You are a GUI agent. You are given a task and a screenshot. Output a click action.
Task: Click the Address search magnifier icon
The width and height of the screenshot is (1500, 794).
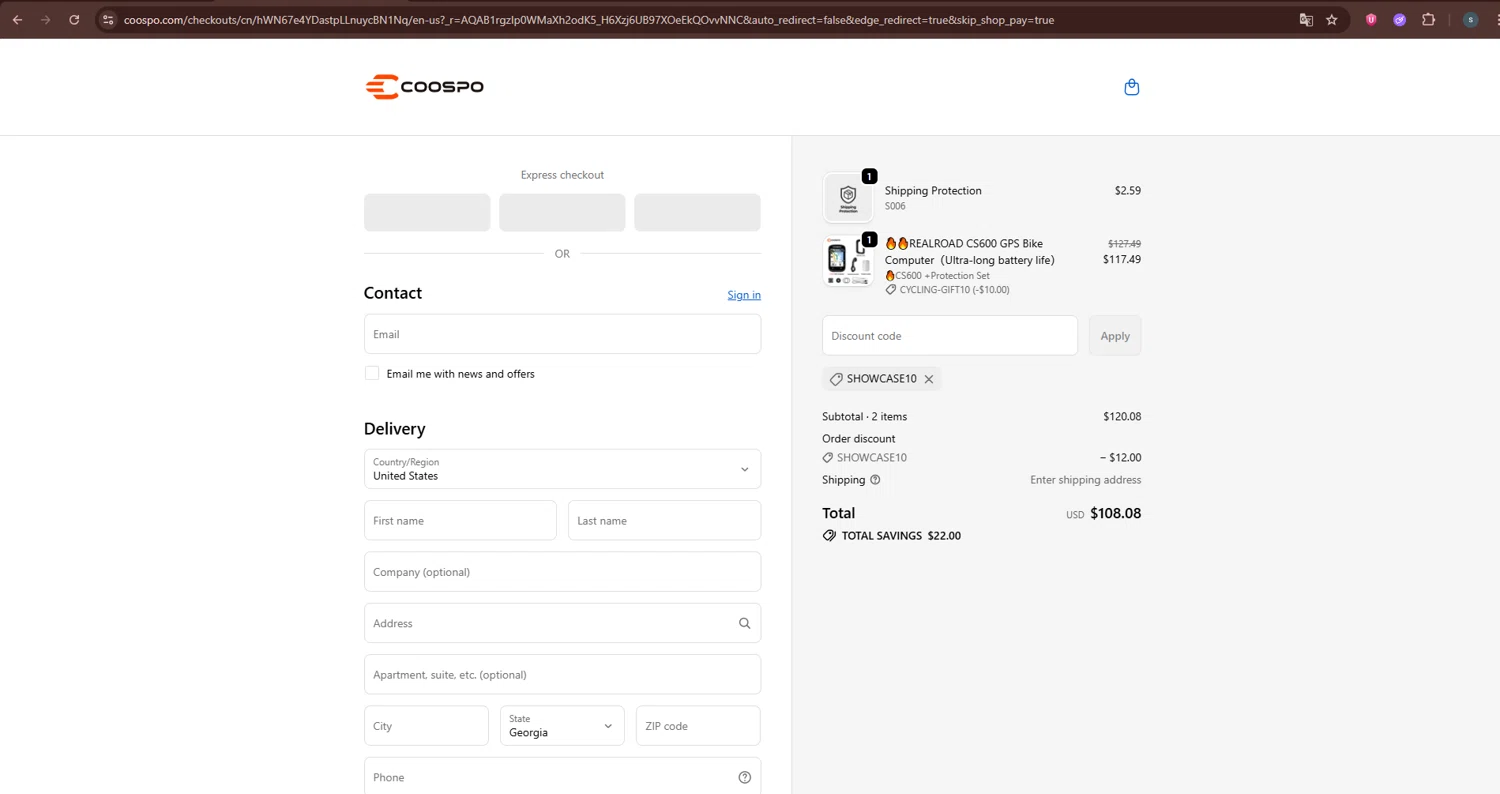744,623
